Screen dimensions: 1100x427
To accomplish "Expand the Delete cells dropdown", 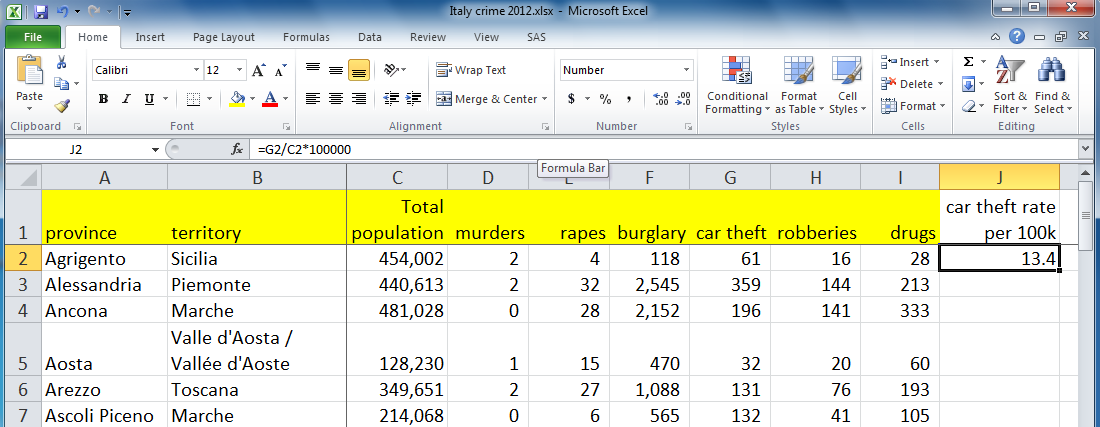I will tap(941, 84).
